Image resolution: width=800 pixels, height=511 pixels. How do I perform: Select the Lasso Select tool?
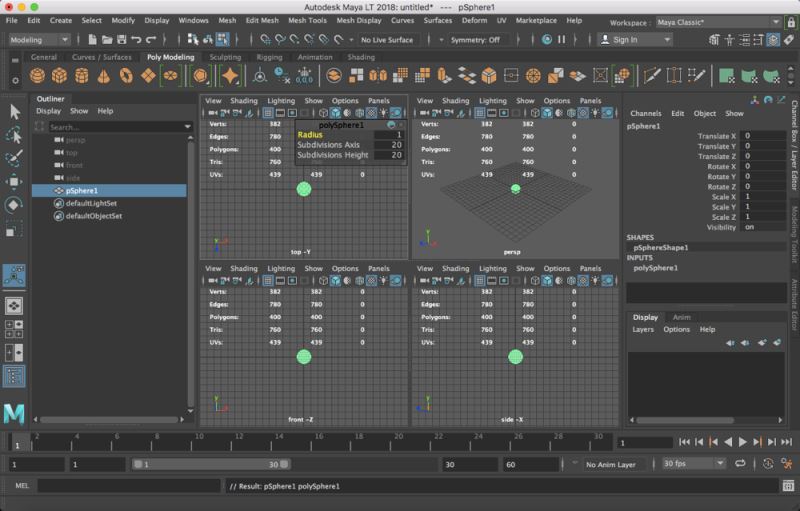[14, 135]
